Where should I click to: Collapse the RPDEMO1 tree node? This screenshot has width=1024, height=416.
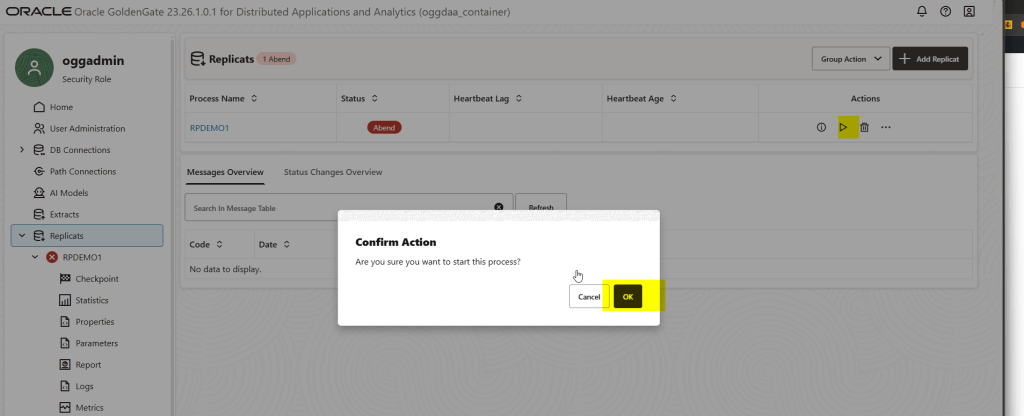coord(35,257)
